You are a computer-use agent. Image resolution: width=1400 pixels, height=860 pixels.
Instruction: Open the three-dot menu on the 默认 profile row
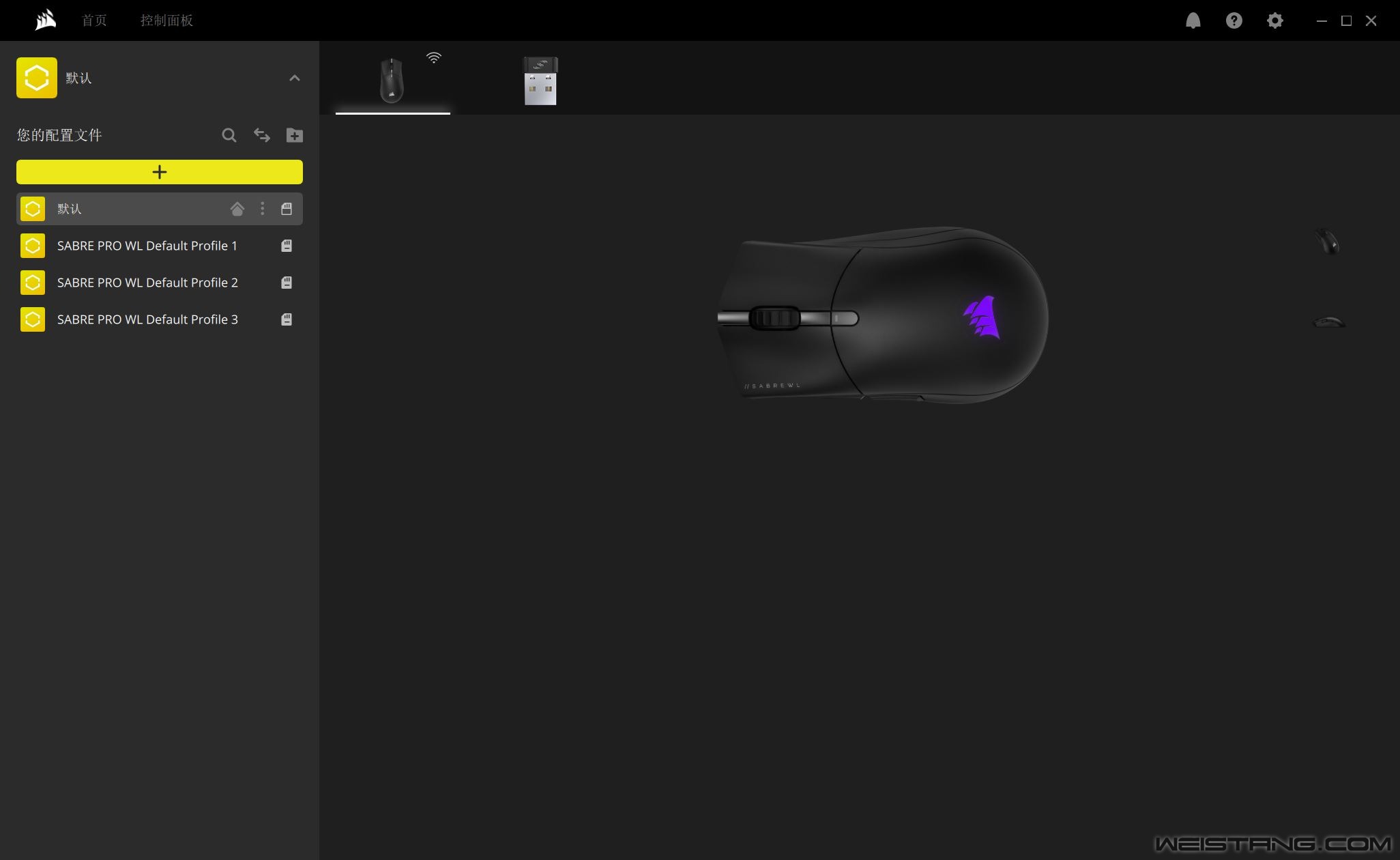263,209
